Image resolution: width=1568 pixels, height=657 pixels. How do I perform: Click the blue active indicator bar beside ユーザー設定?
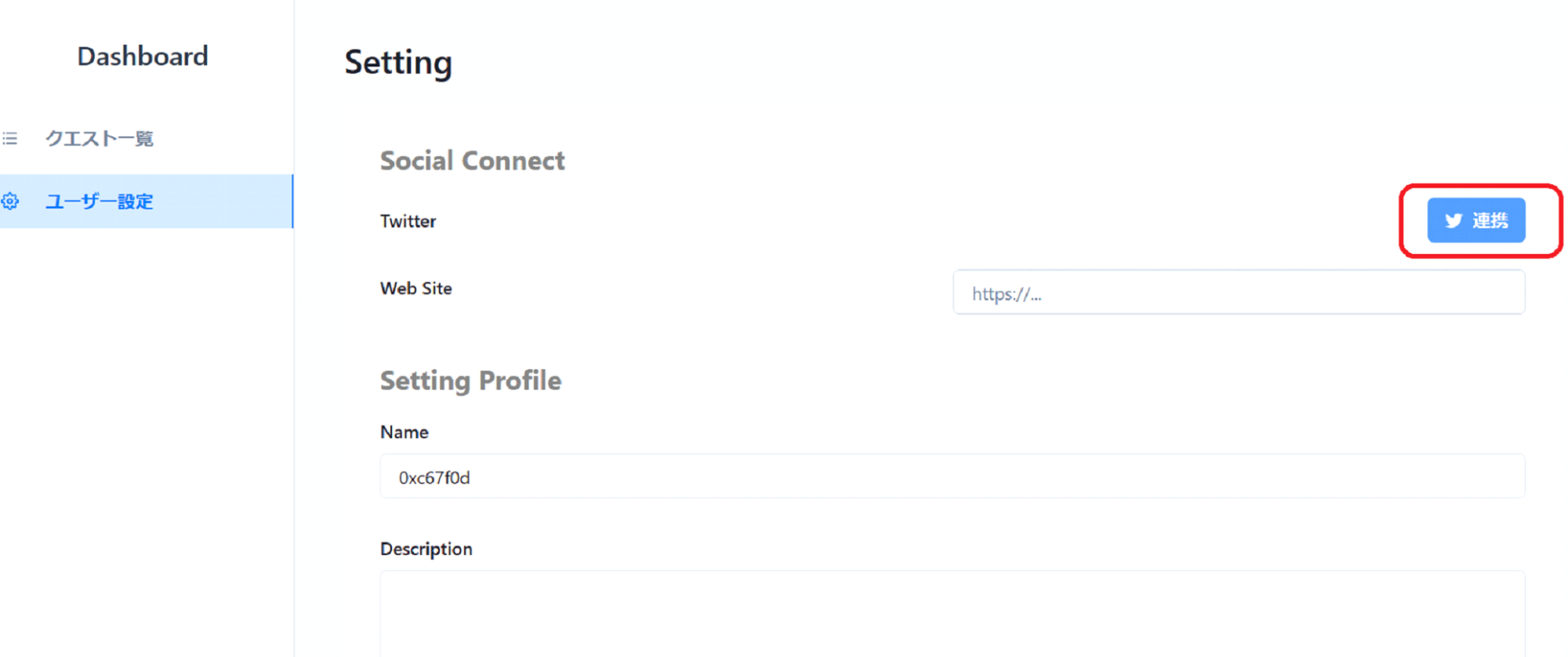click(292, 201)
